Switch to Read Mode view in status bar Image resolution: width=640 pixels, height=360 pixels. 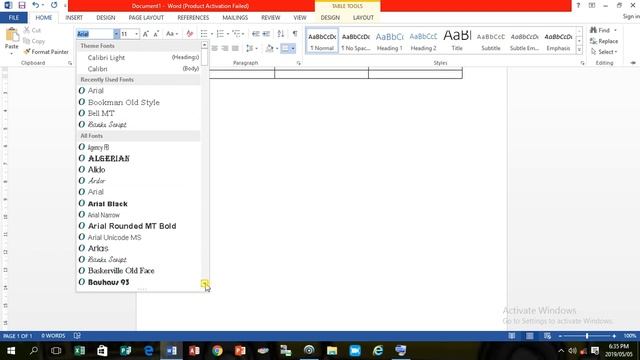point(511,336)
